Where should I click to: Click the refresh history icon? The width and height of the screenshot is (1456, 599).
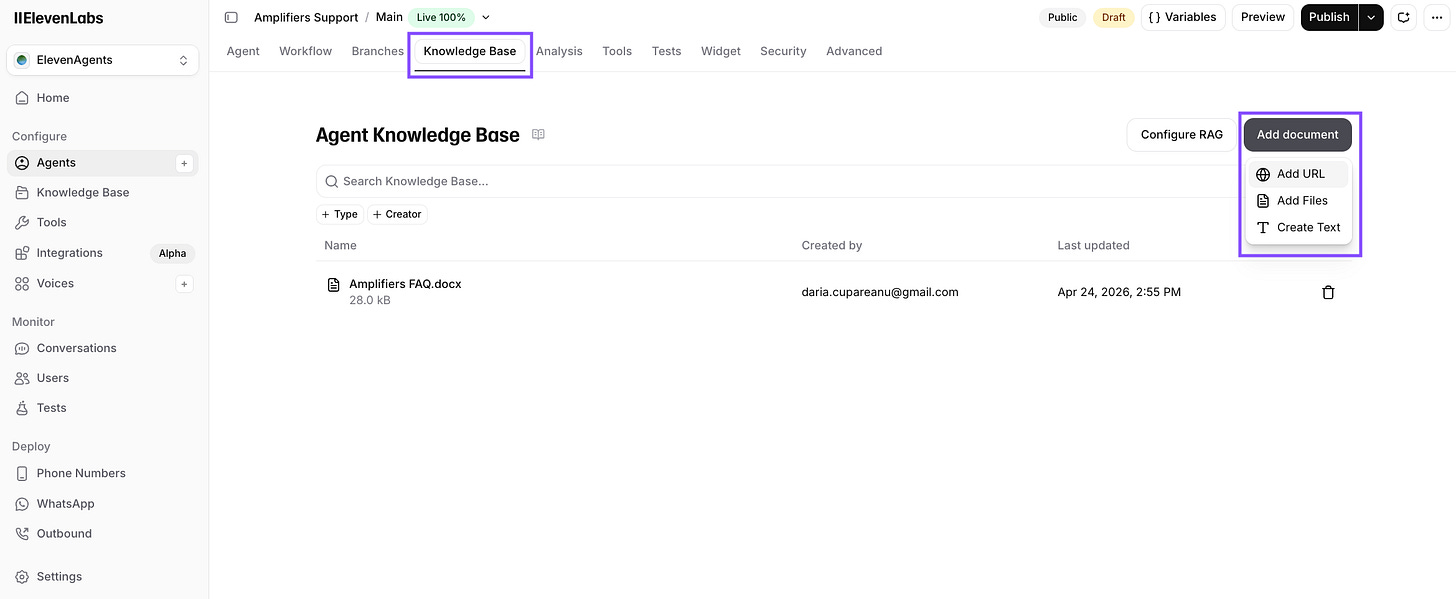pos(1403,17)
